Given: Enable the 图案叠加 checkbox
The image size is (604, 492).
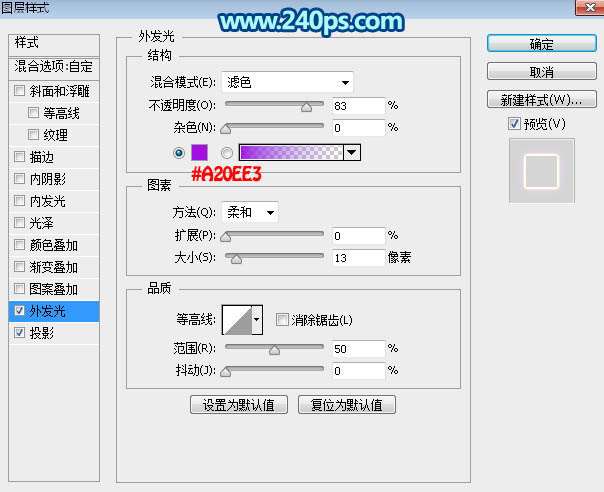Looking at the screenshot, I should 19,289.
